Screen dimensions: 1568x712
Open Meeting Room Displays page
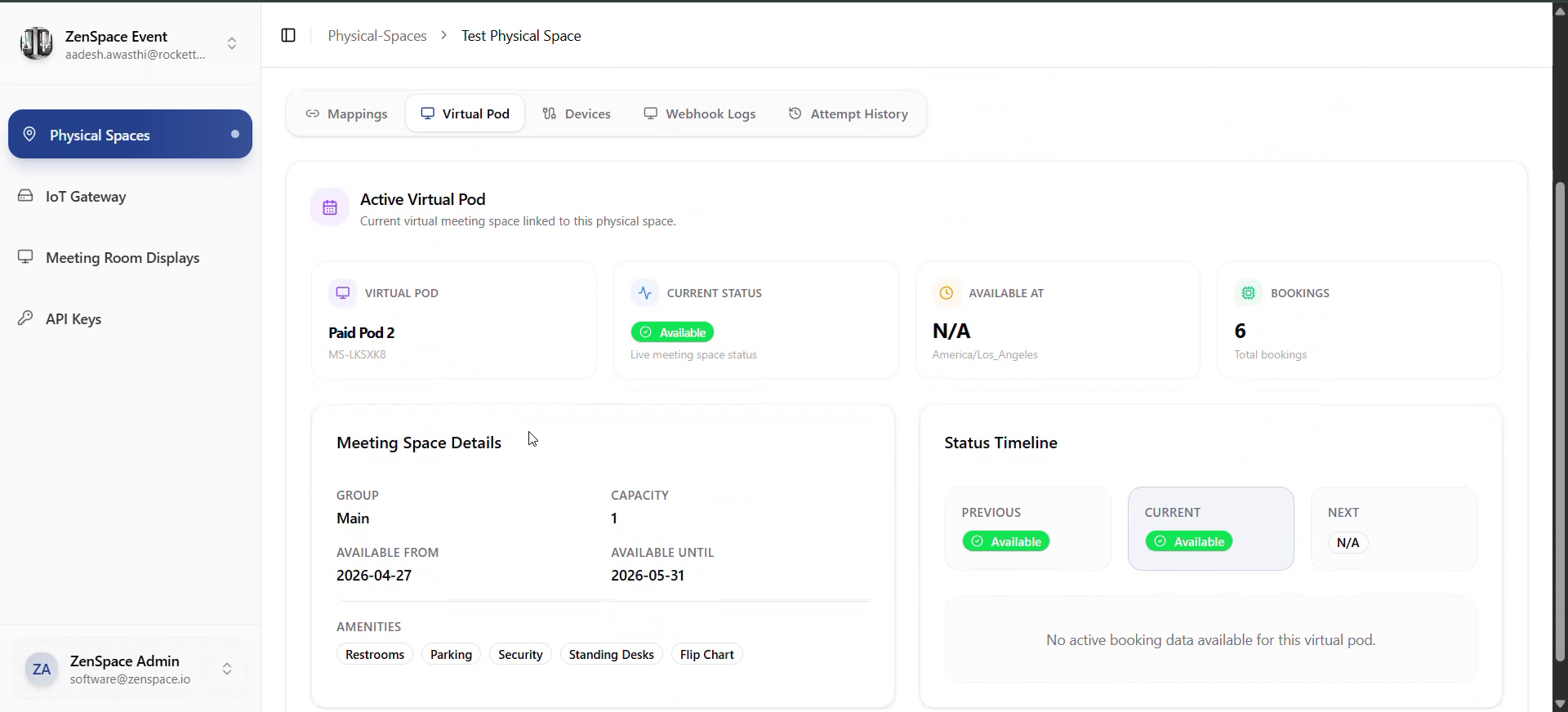point(130,257)
